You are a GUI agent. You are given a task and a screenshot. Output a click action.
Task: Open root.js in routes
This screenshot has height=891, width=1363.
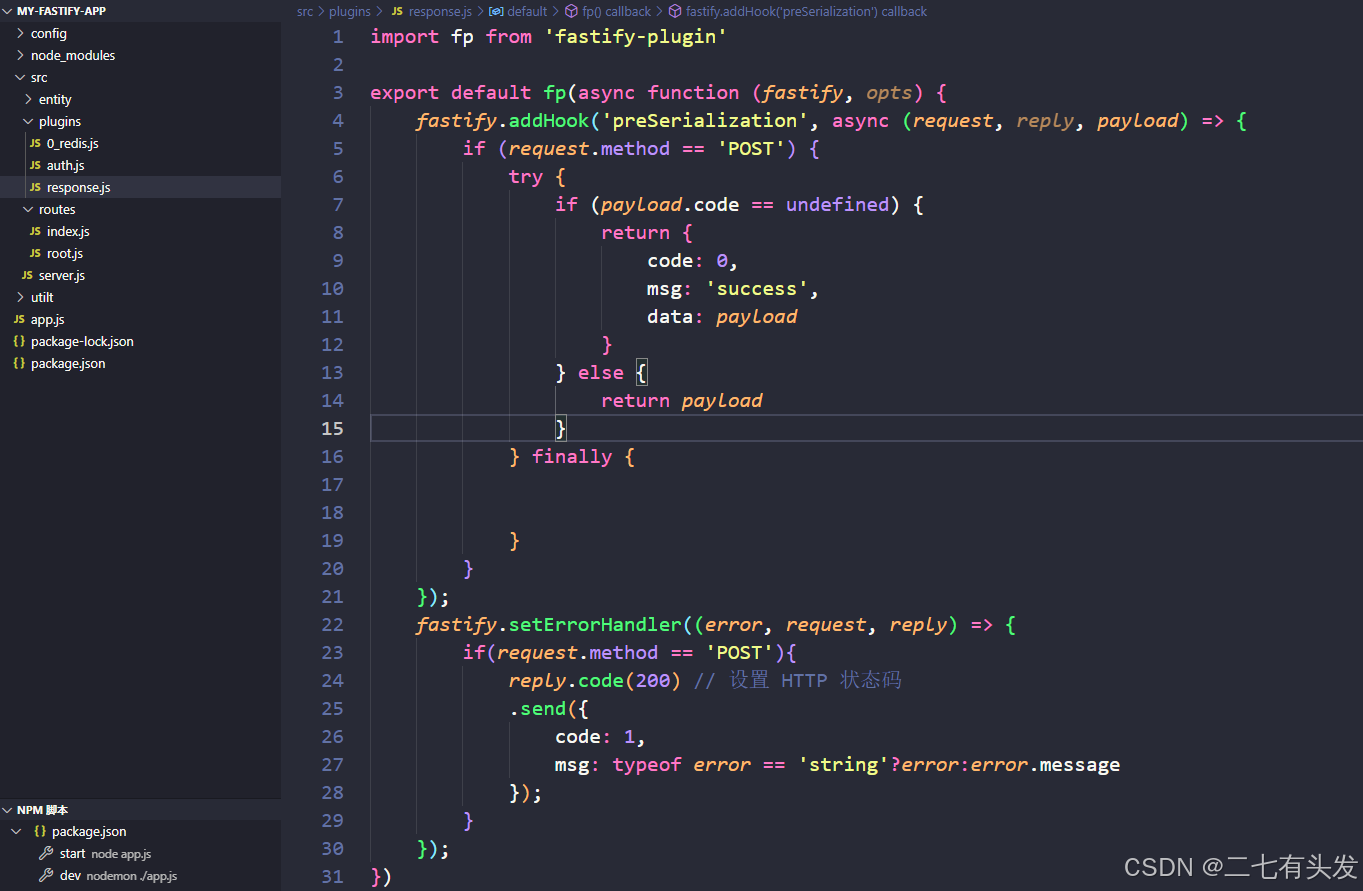coord(65,253)
